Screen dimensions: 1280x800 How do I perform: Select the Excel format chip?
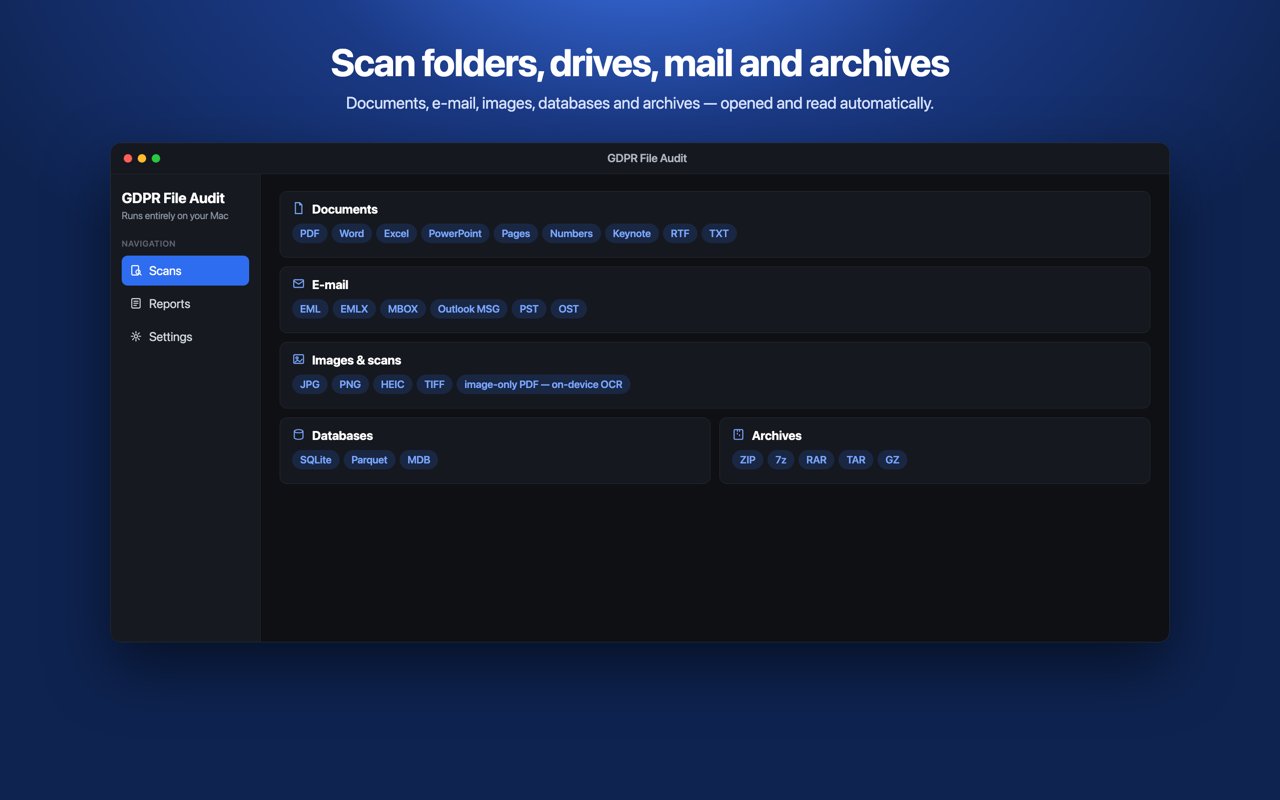(396, 234)
